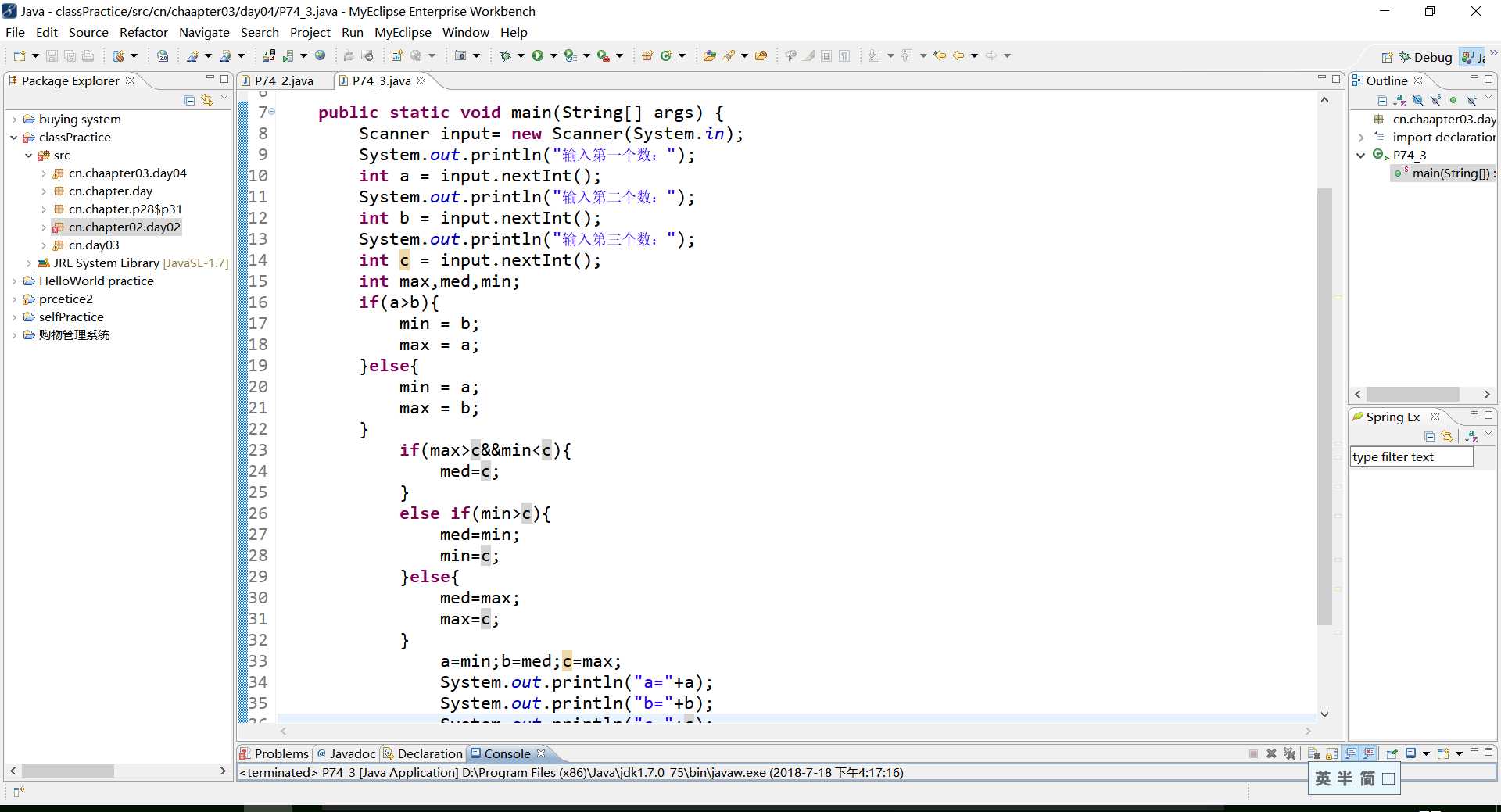Open the New Java Package icon
The width and height of the screenshot is (1501, 812).
click(647, 55)
